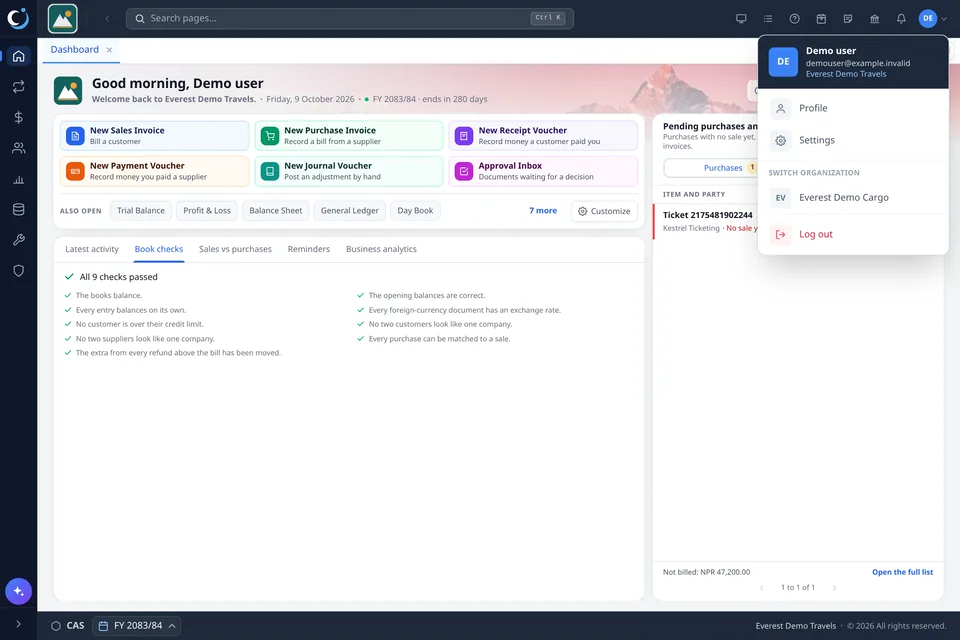The width and height of the screenshot is (960, 640).
Task: Collapse the DE user account menu chevron
Action: point(944,18)
